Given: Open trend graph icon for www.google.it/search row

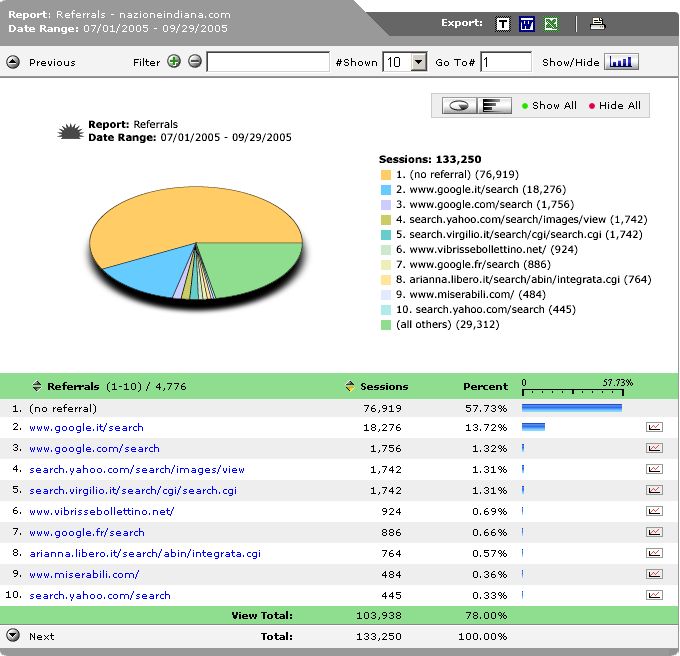Looking at the screenshot, I should pos(655,427).
